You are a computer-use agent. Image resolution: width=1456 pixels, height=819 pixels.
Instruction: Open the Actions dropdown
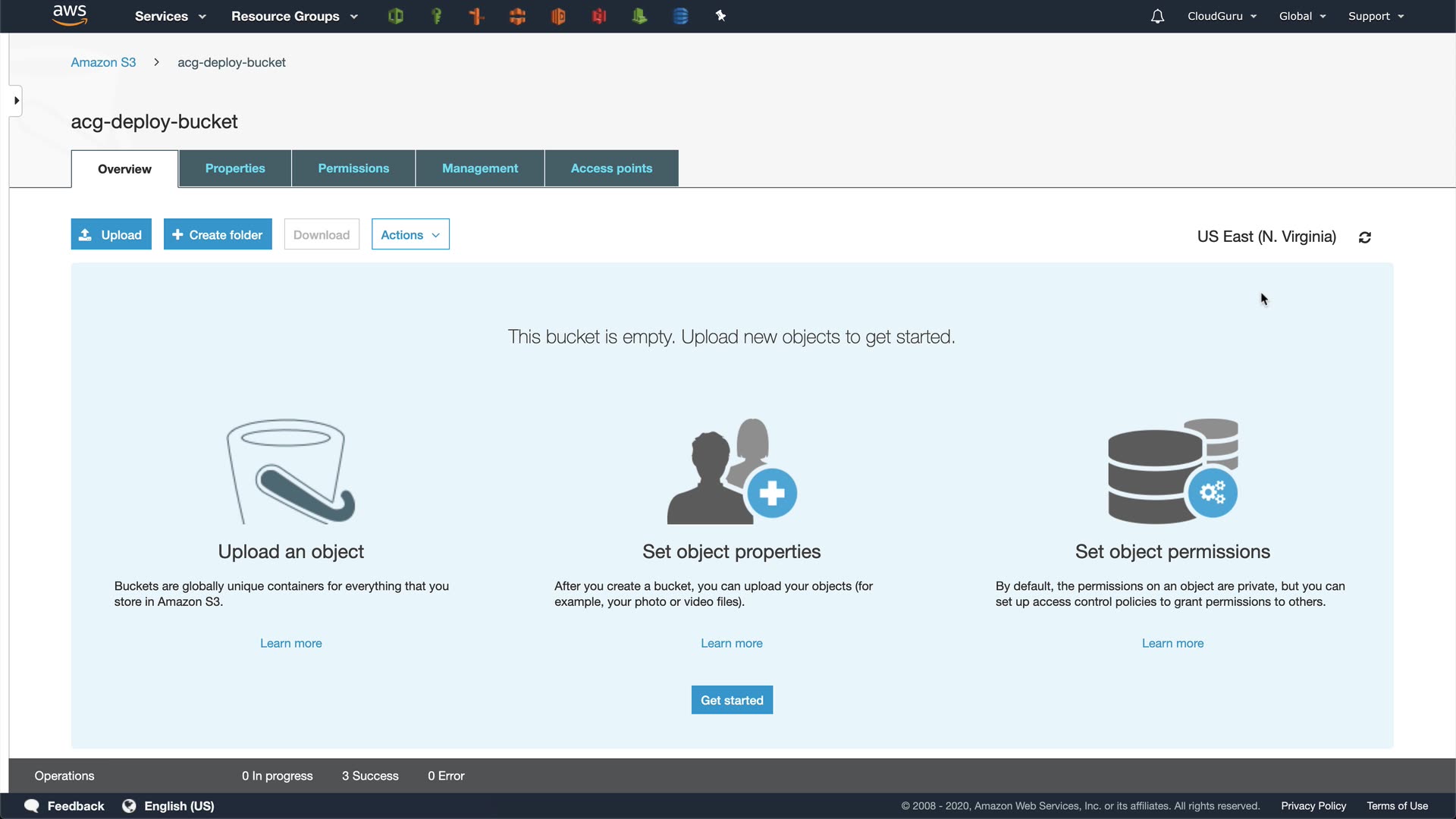410,235
